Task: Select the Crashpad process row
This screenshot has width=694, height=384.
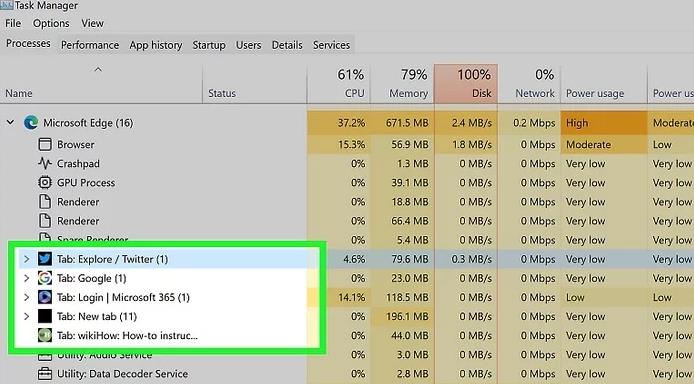Action: [347, 163]
